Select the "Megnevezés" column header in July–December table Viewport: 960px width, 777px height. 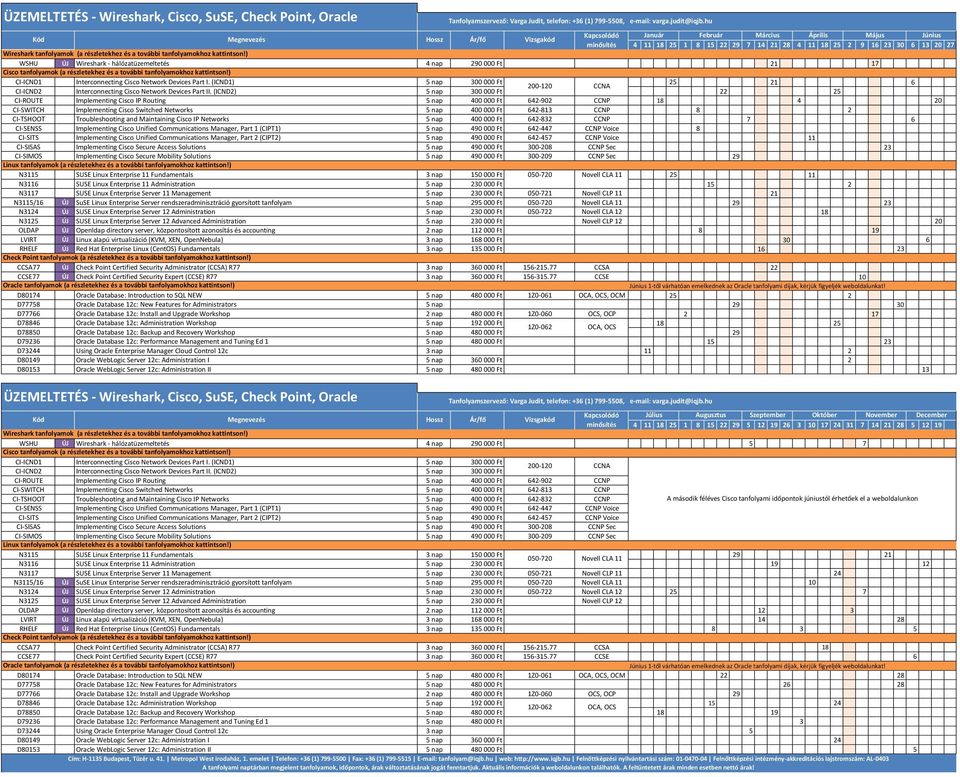246,420
